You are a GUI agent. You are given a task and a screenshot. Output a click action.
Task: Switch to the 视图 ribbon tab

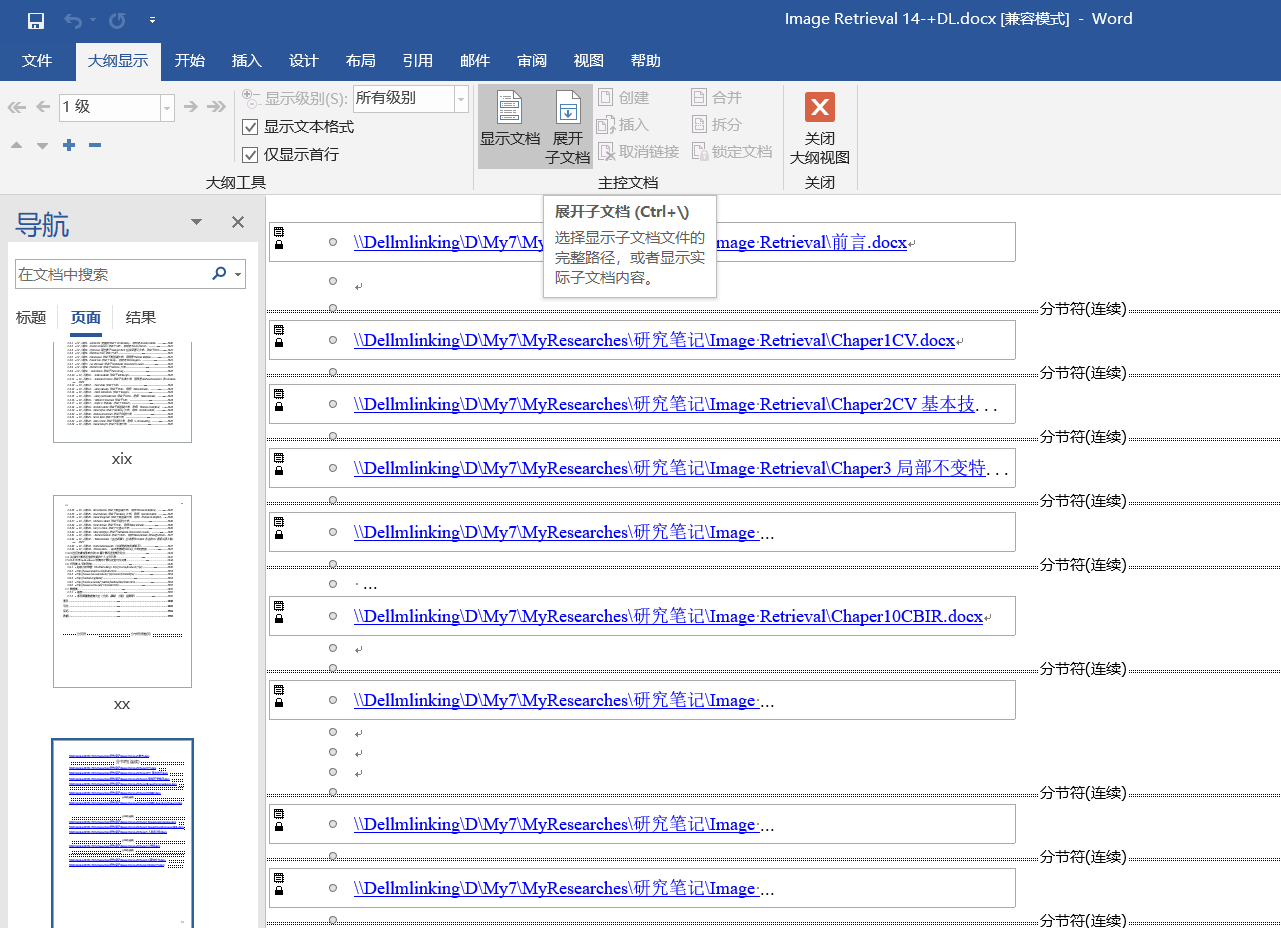[589, 61]
